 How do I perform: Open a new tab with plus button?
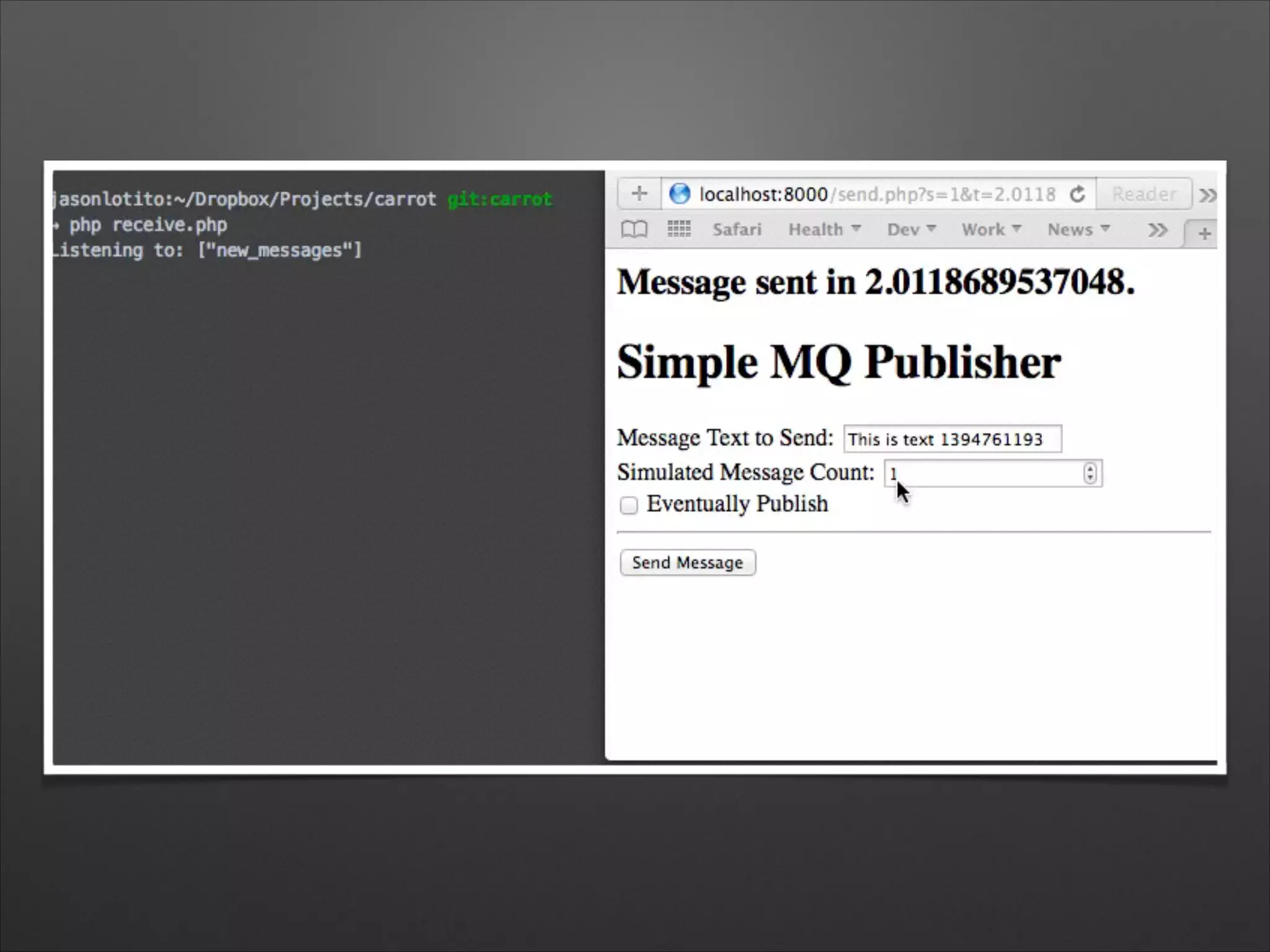click(1204, 234)
